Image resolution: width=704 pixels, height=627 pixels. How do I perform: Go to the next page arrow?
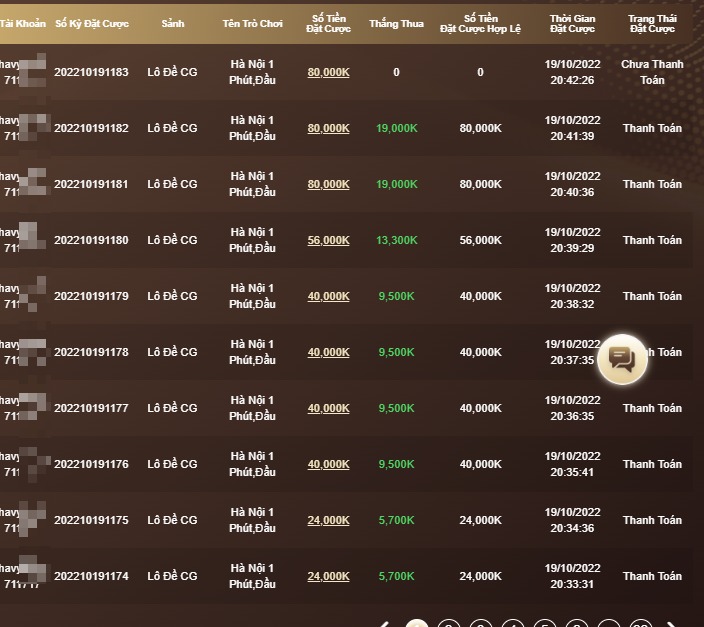tap(673, 625)
